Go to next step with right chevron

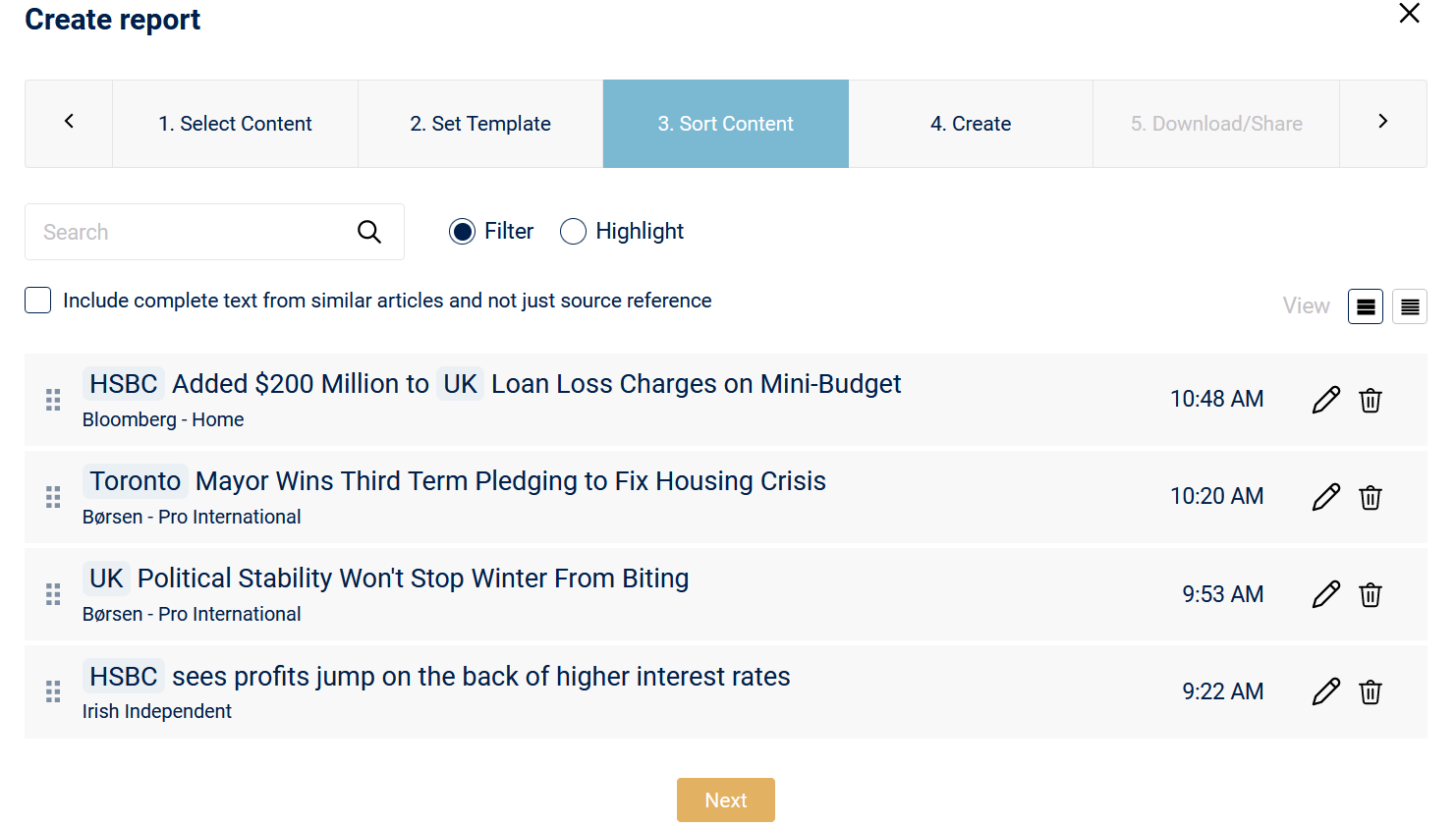pos(1383,122)
